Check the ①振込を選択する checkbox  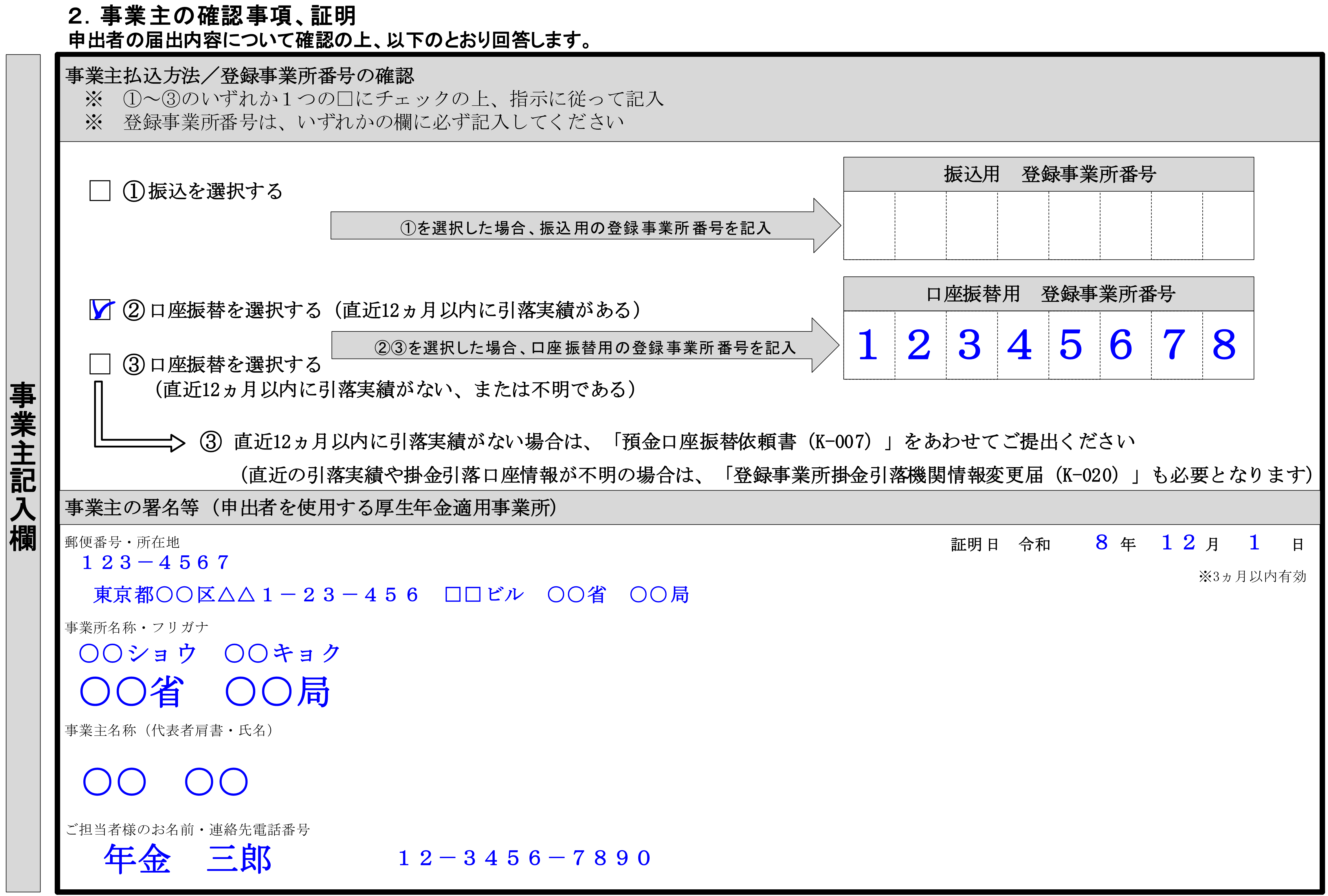coord(100,191)
